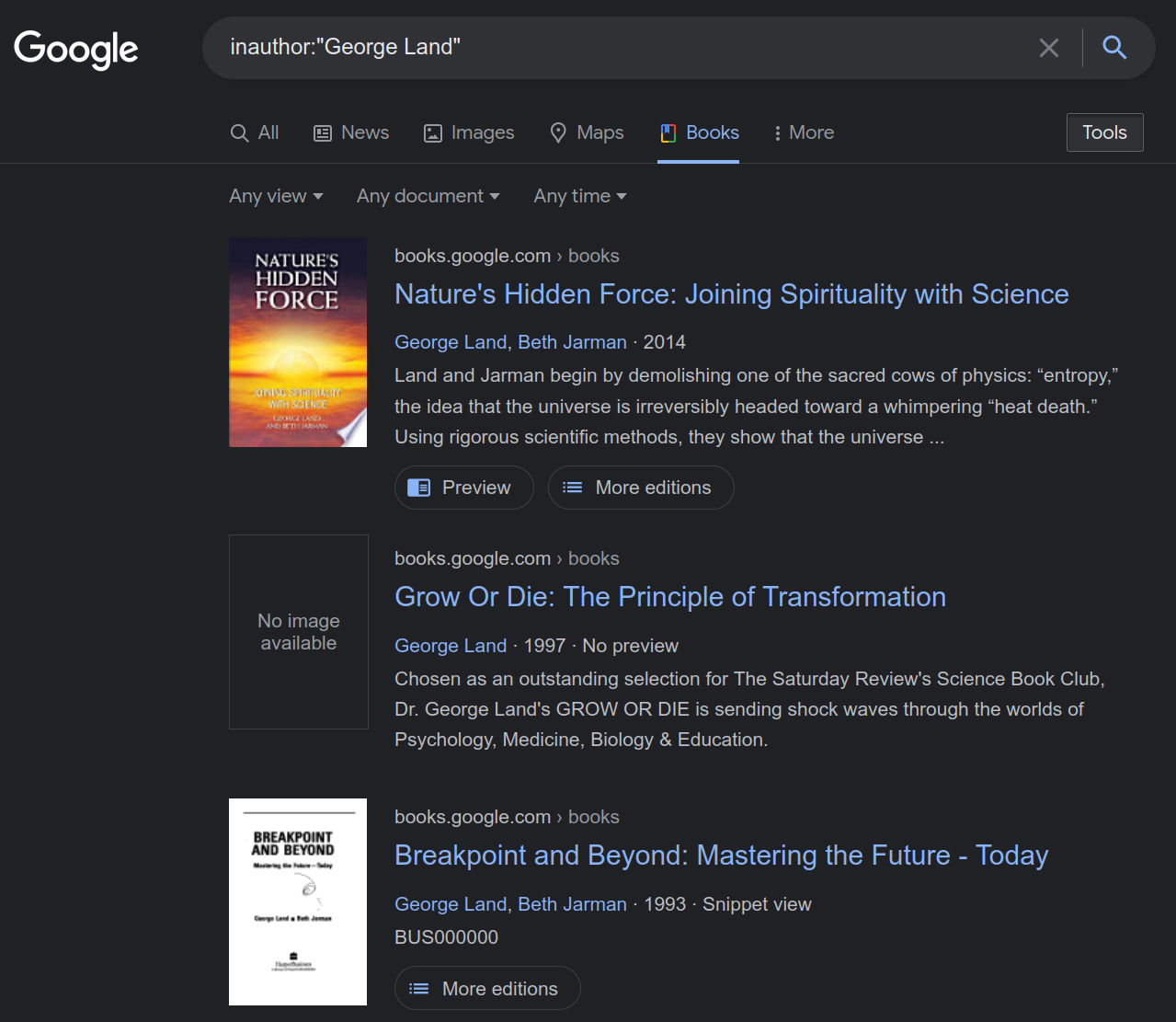The image size is (1176, 1022).
Task: Expand the Any document dropdown
Action: click(428, 196)
